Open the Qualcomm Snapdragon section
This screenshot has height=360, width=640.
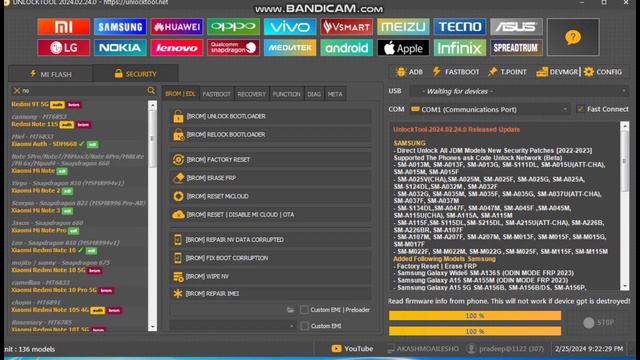233,48
